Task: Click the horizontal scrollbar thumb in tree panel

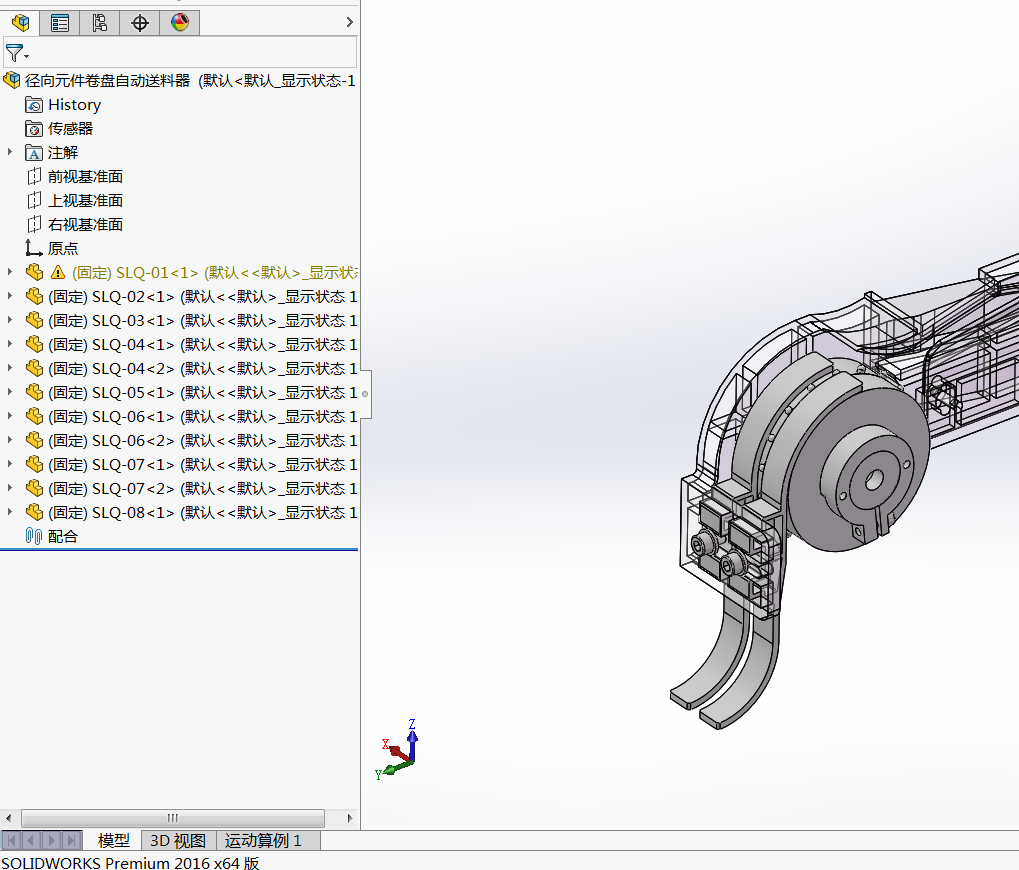Action: 173,818
